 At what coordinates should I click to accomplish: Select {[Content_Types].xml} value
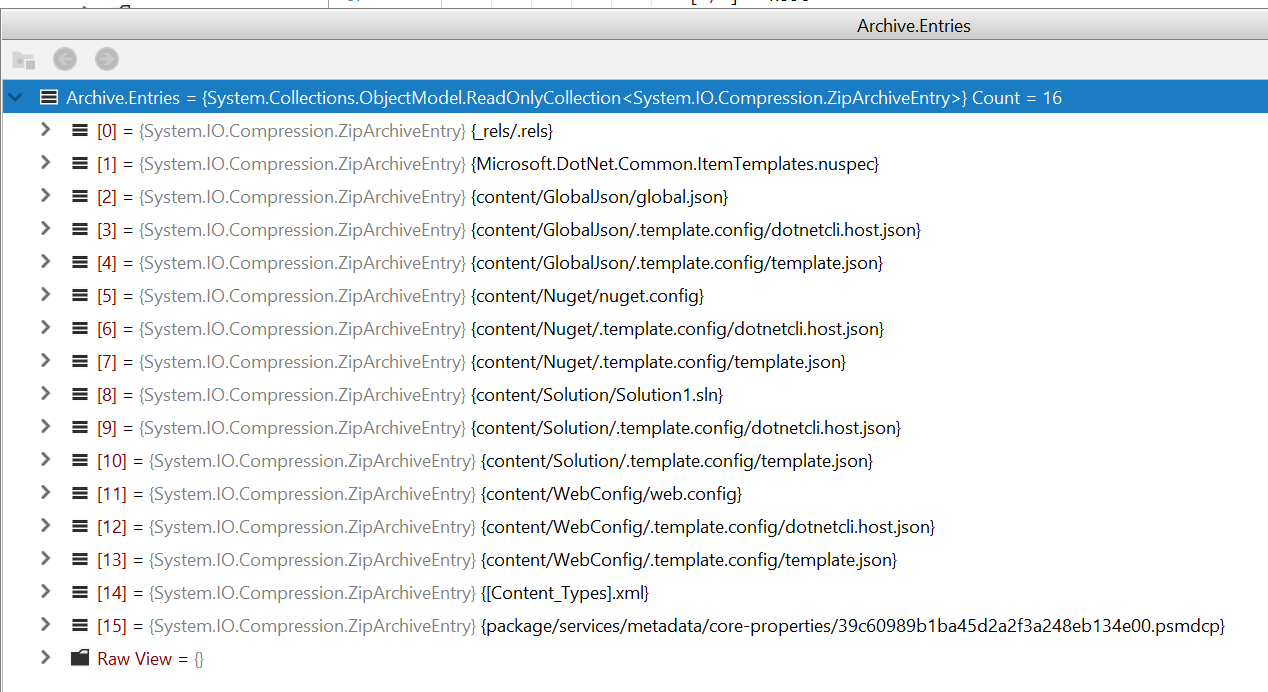[566, 593]
